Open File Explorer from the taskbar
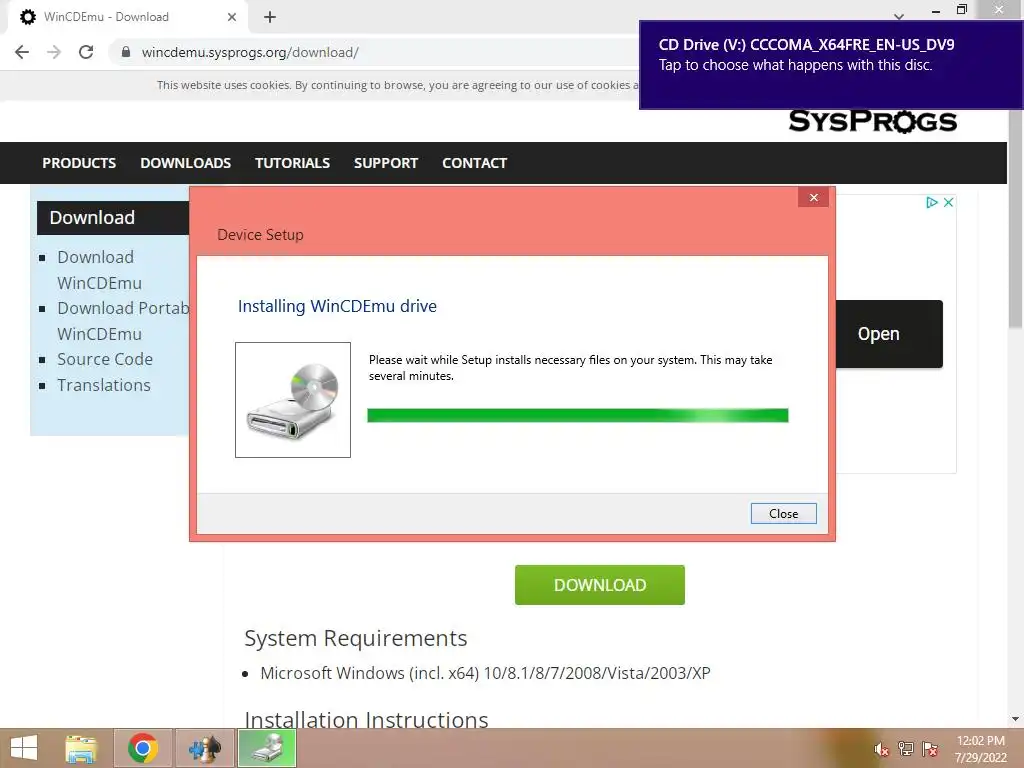1024x768 pixels. 81,748
